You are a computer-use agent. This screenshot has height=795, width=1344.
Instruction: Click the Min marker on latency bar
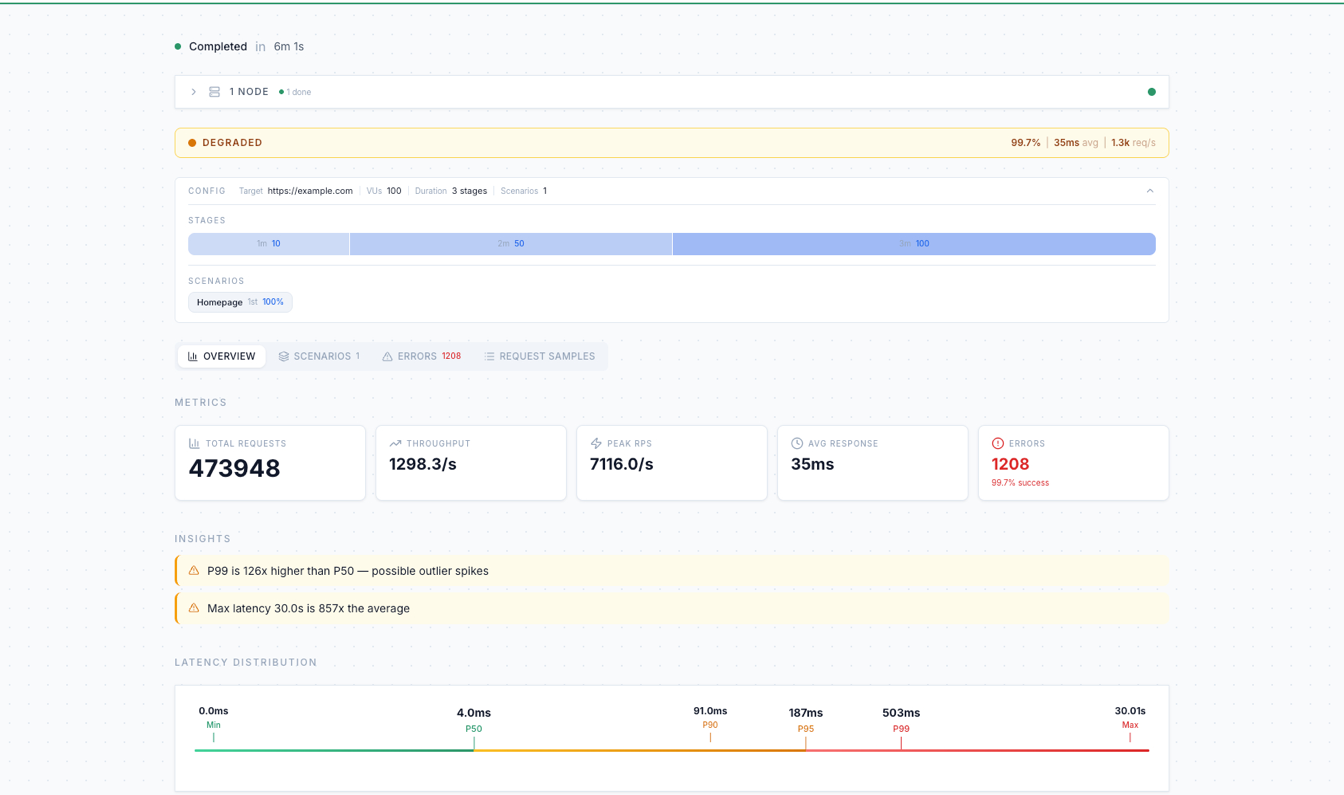coord(213,725)
